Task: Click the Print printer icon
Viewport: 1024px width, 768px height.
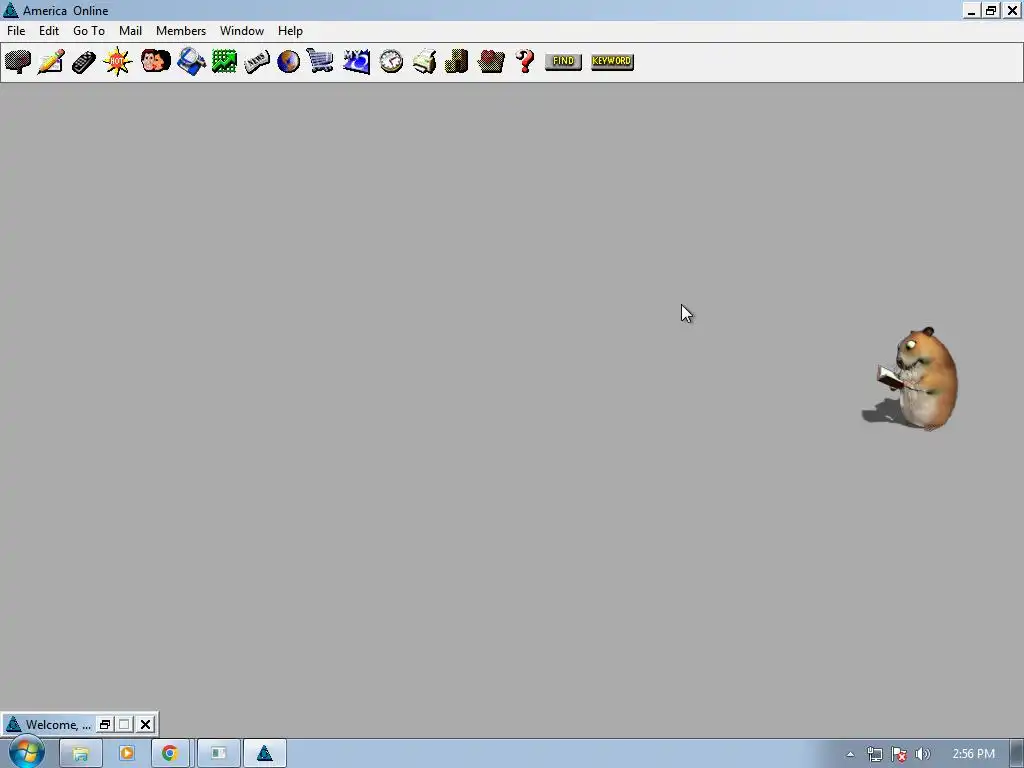Action: click(x=424, y=61)
